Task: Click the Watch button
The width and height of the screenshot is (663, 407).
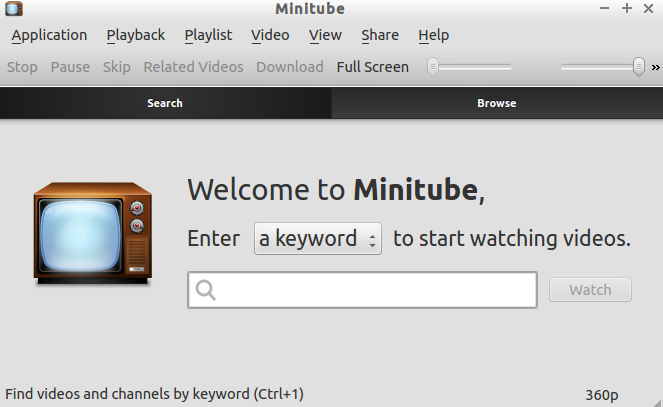Action: 590,290
